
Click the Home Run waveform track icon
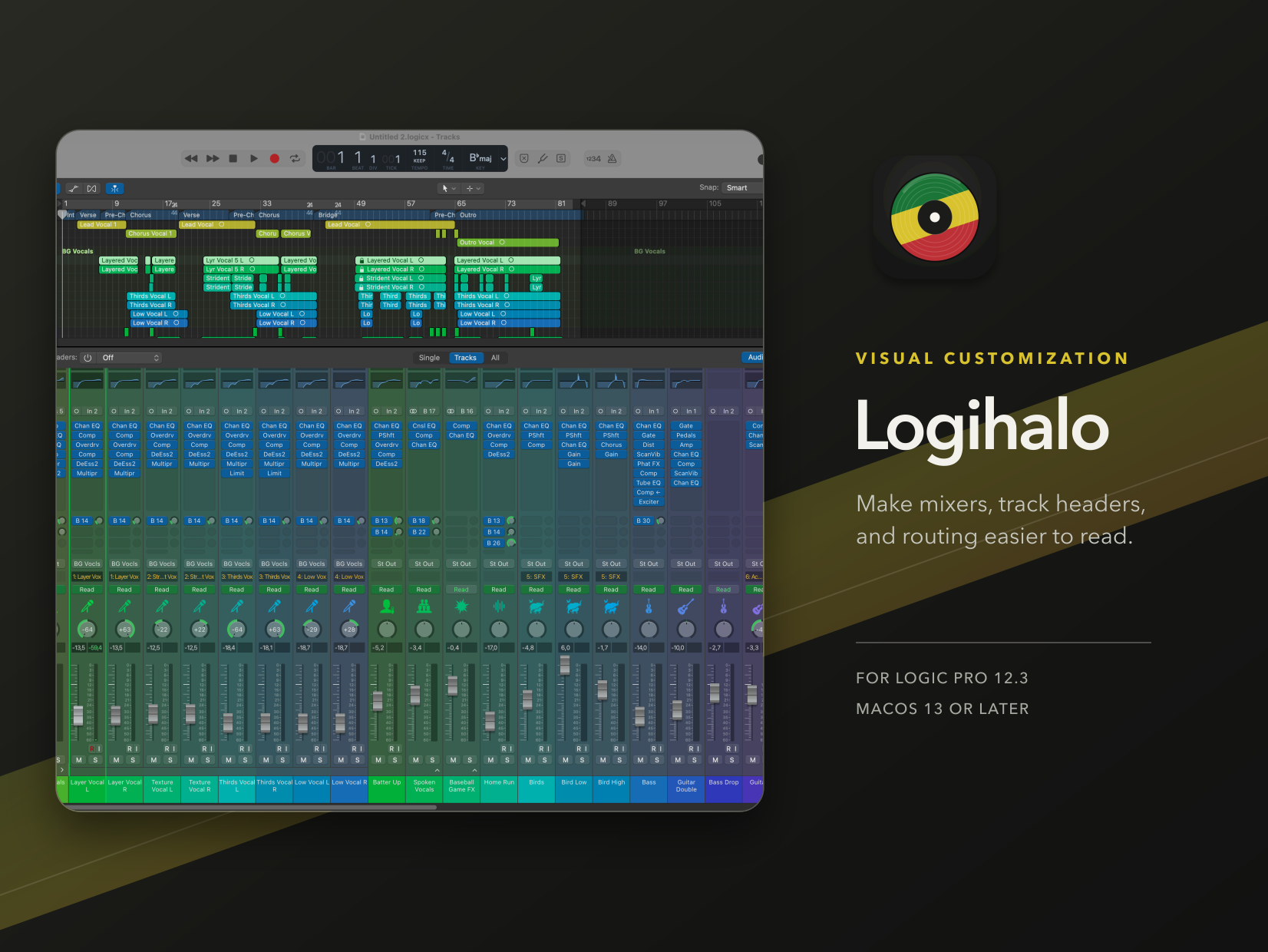pyautogui.click(x=499, y=607)
